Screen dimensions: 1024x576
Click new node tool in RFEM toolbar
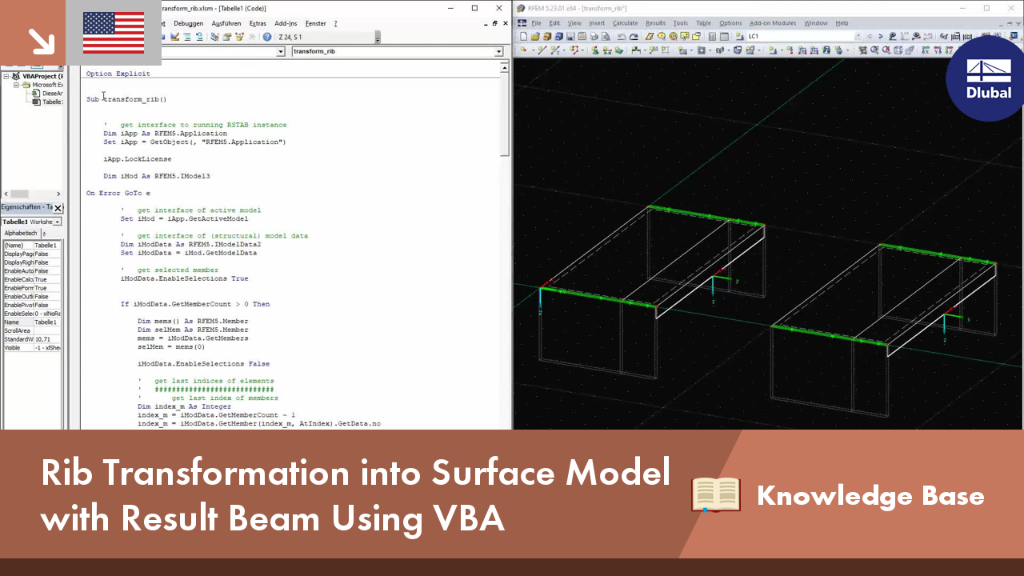[x=523, y=50]
